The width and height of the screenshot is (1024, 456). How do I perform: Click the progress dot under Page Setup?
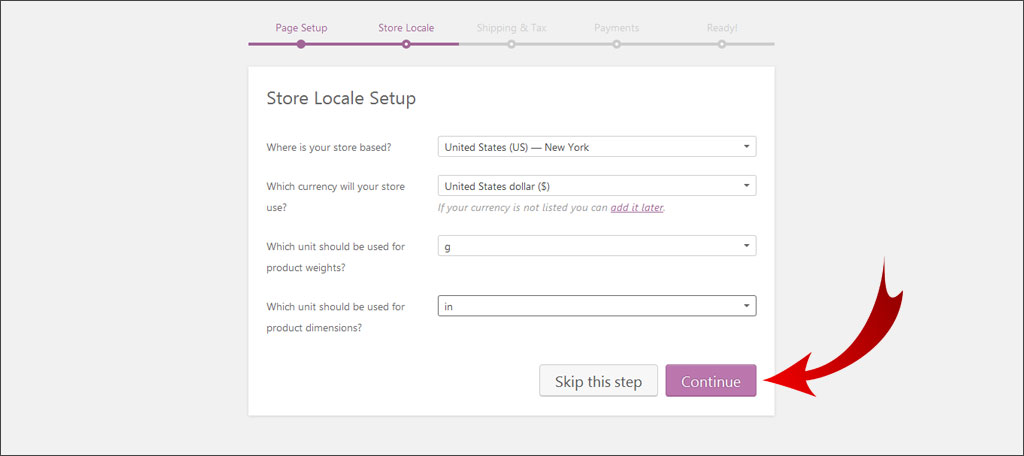[x=301, y=44]
